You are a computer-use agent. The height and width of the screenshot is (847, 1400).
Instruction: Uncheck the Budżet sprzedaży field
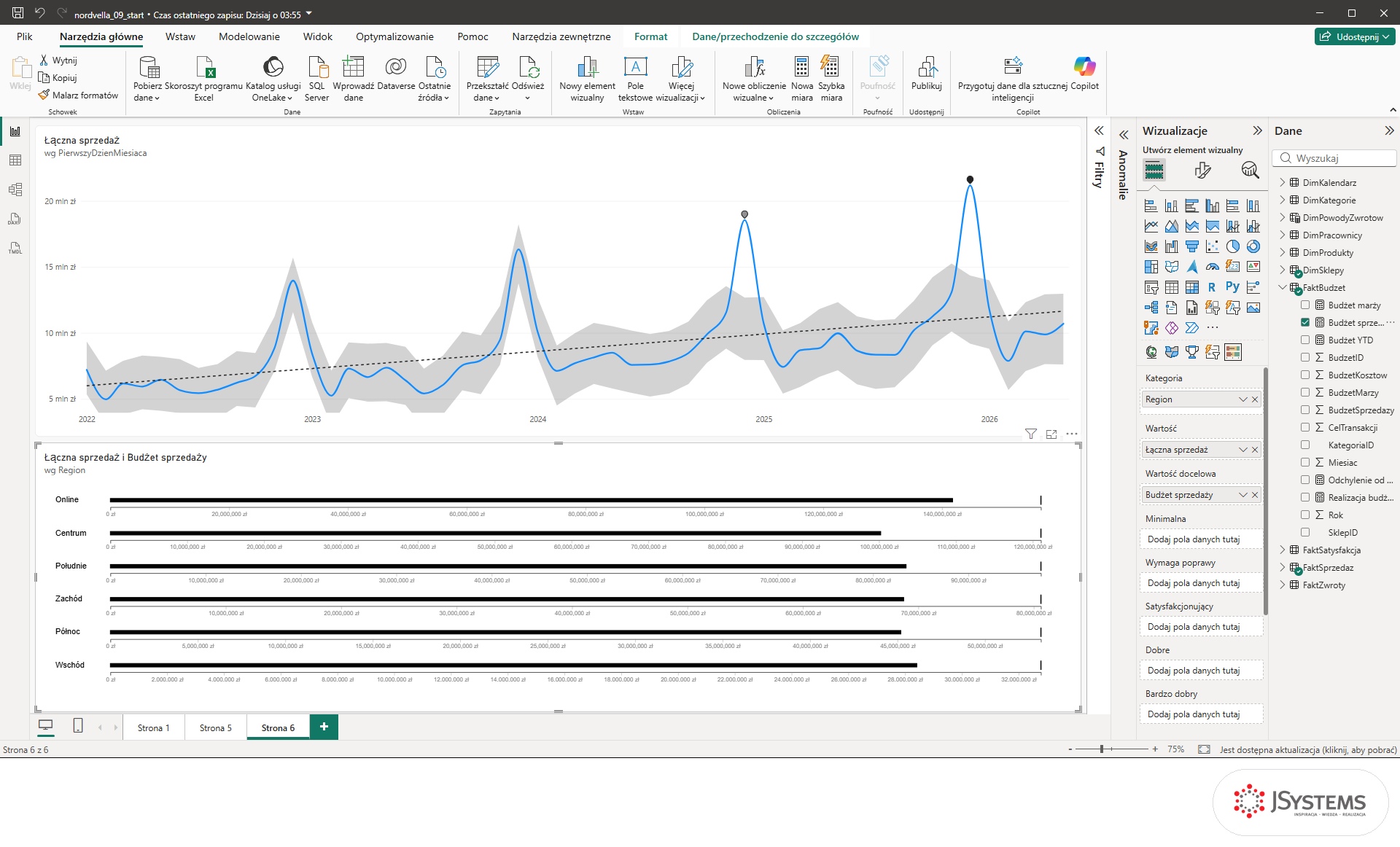[1305, 323]
